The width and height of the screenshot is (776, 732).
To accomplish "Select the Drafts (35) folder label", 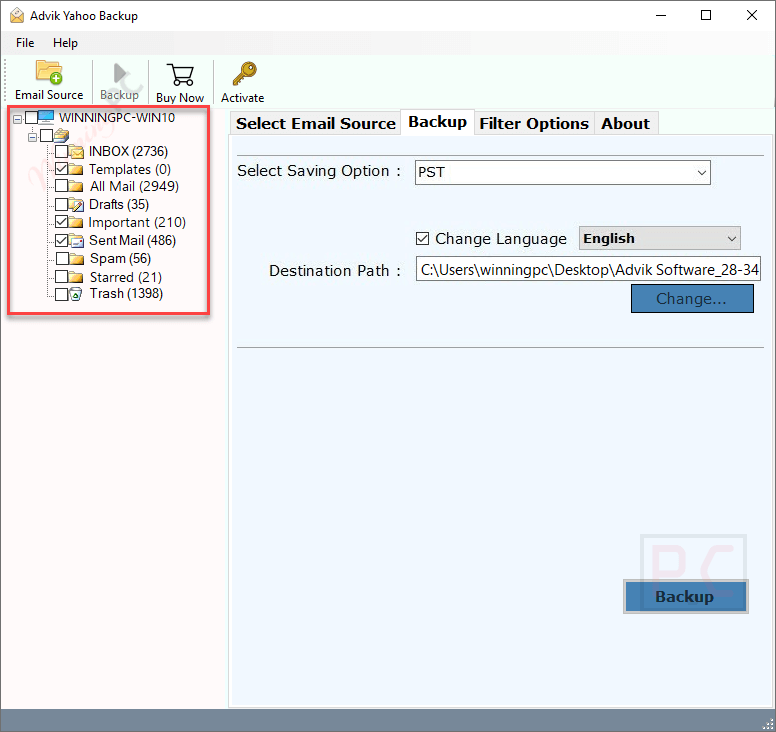I will 119,204.
